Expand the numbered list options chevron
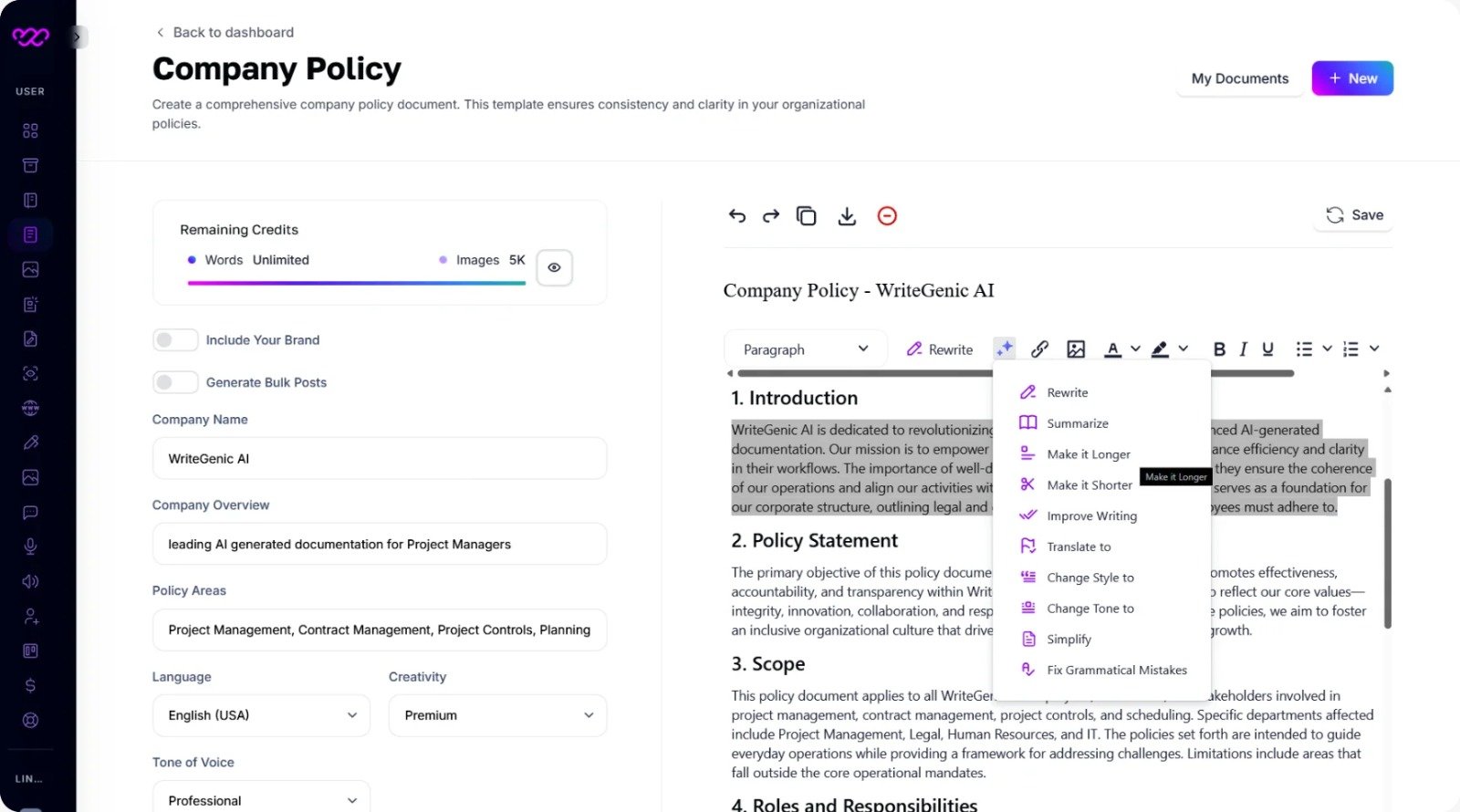The width and height of the screenshot is (1460, 812). click(x=1374, y=349)
